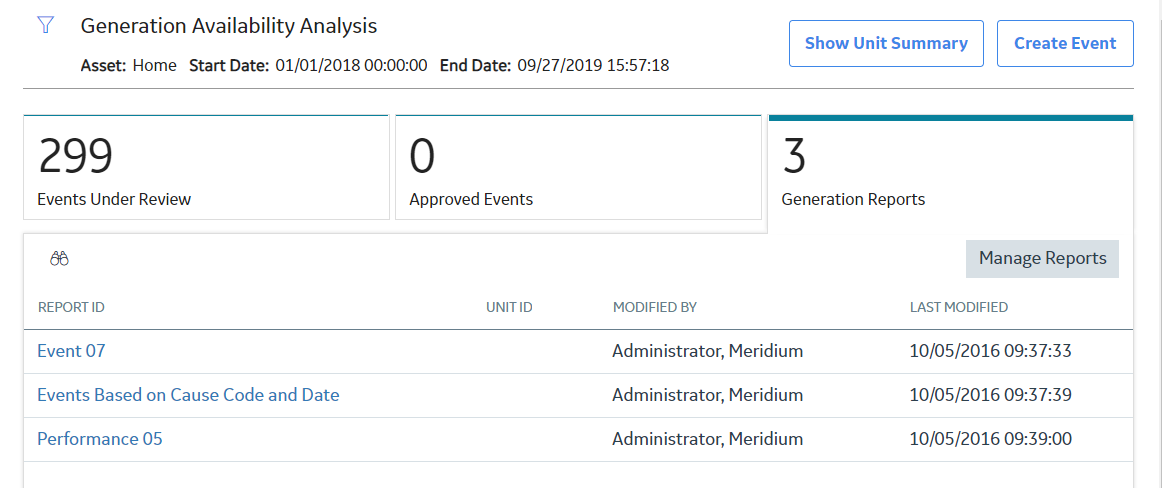
Task: Open the filter funnel icon
Action: coord(45,25)
